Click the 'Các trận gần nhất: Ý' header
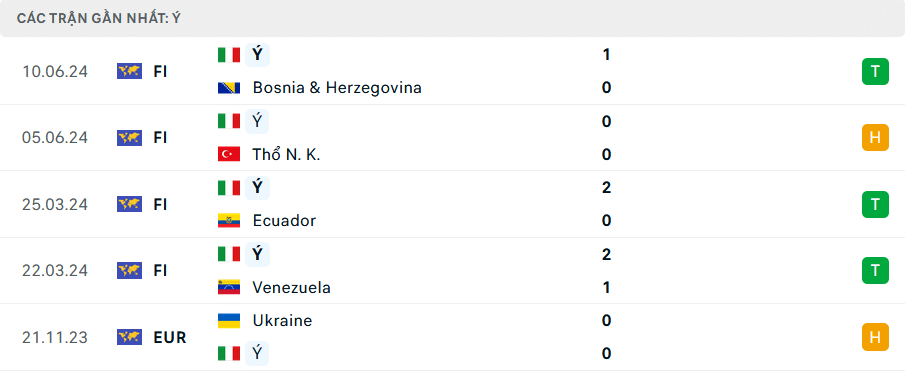The width and height of the screenshot is (905, 373). click(x=99, y=18)
